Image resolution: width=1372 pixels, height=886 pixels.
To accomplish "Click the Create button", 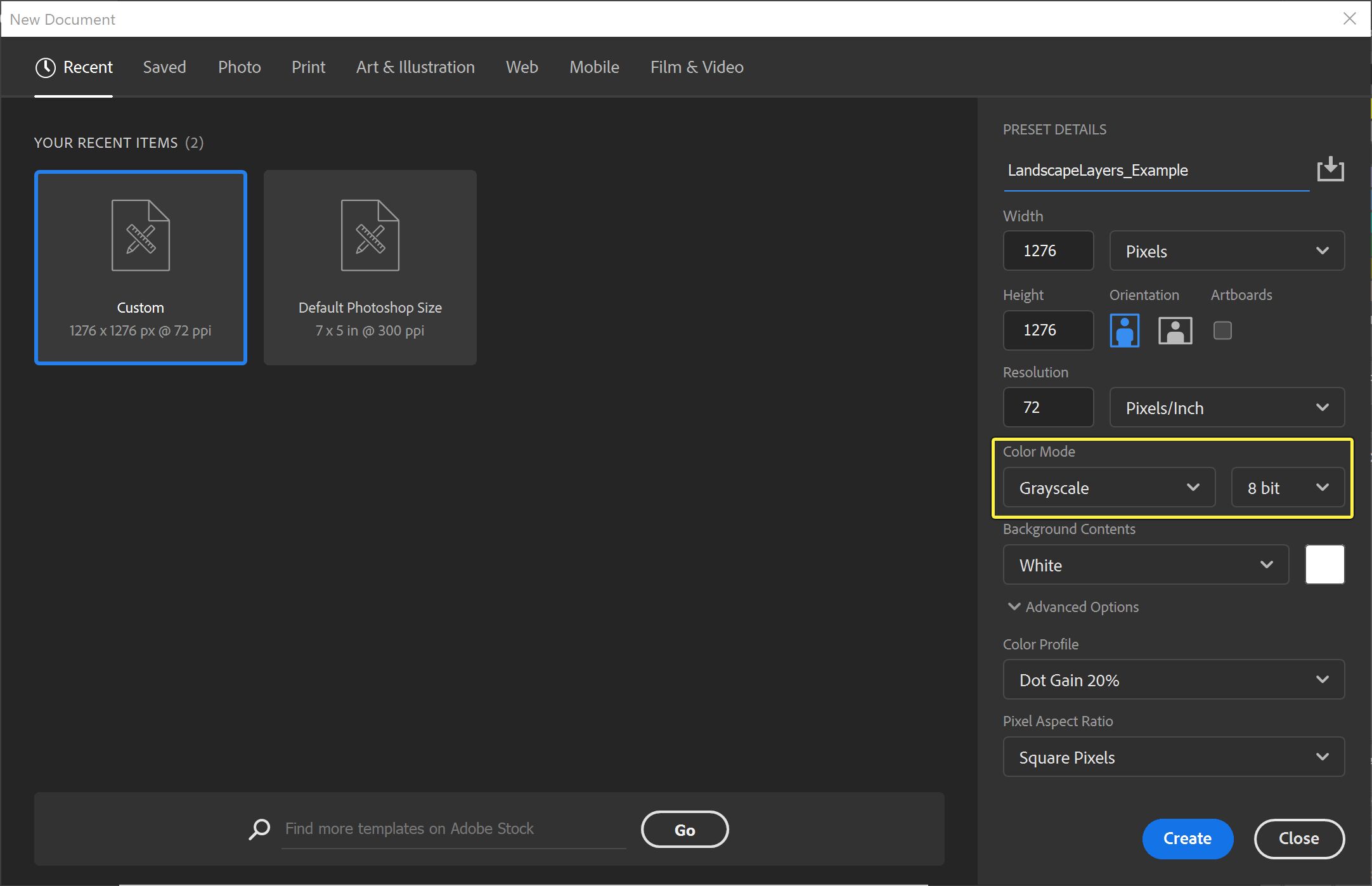I will coord(1187,838).
